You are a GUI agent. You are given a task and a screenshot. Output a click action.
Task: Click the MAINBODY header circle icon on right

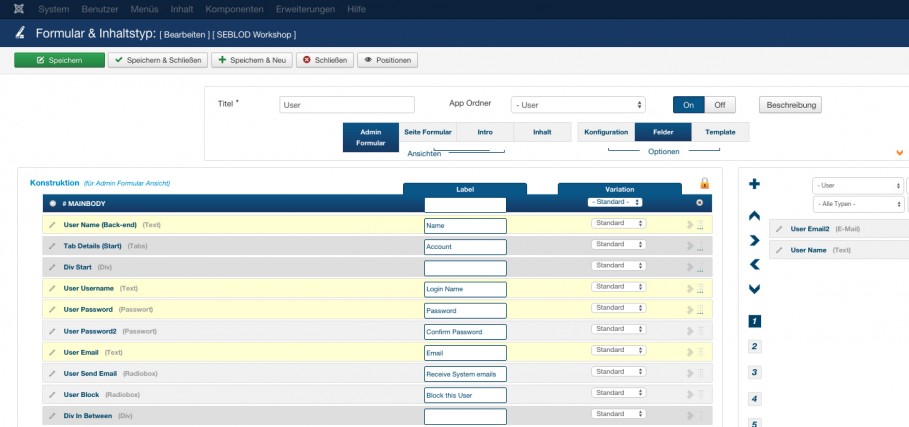point(699,203)
